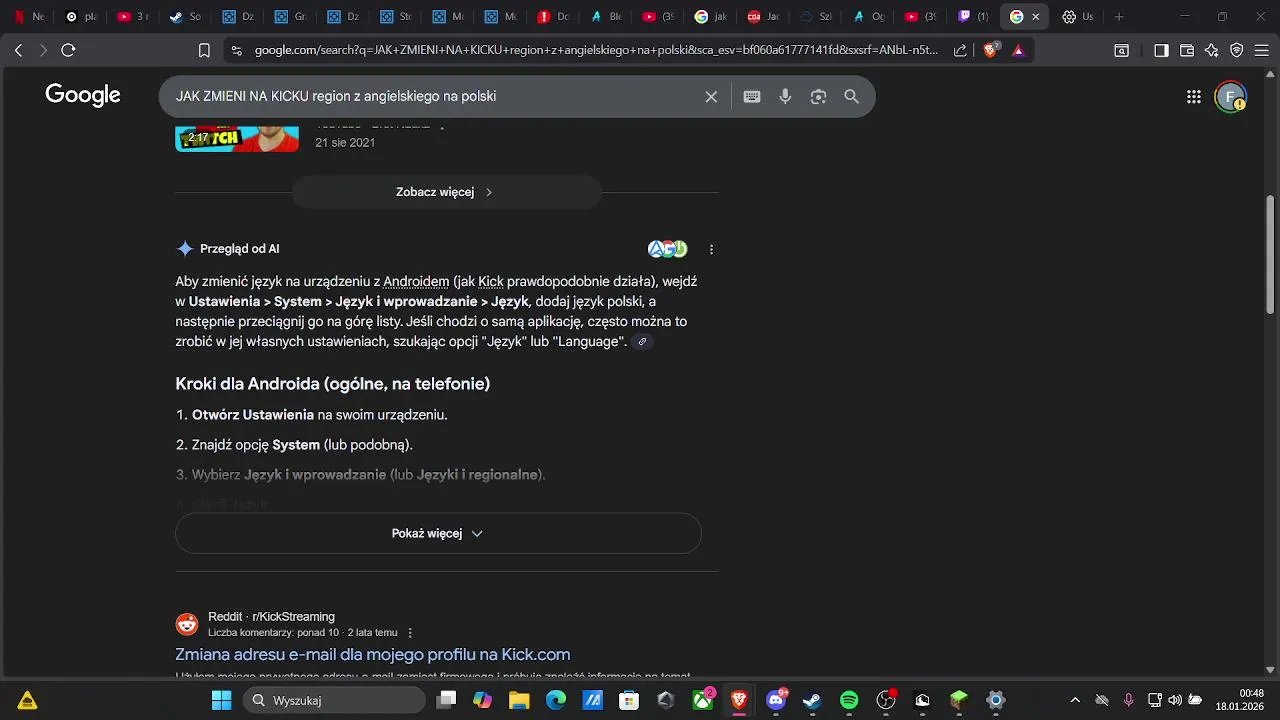Bookmark this page with the bookmark icon
1280x720 pixels.
click(x=204, y=50)
